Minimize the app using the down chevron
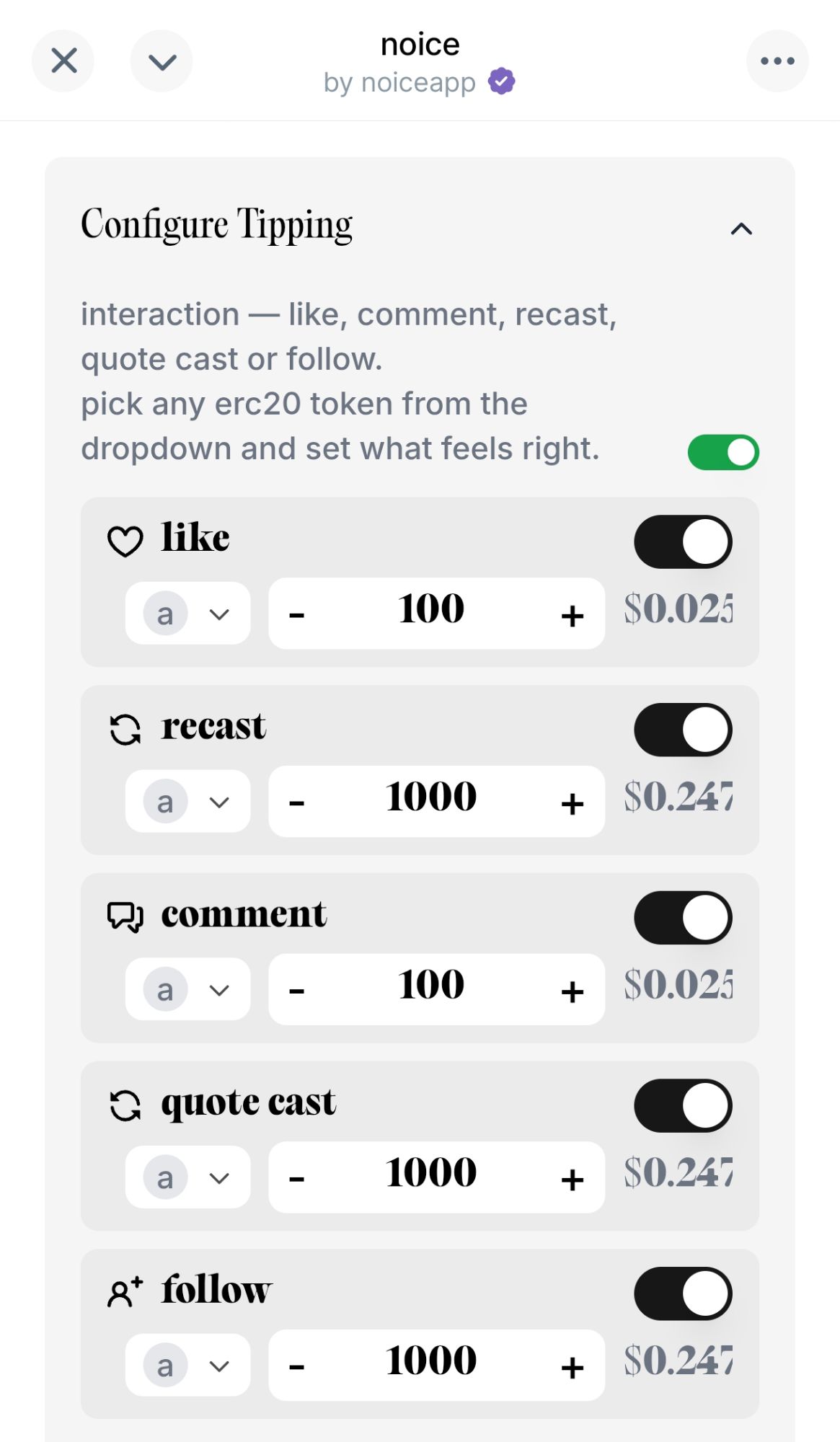Viewport: 840px width, 1442px height. (162, 61)
